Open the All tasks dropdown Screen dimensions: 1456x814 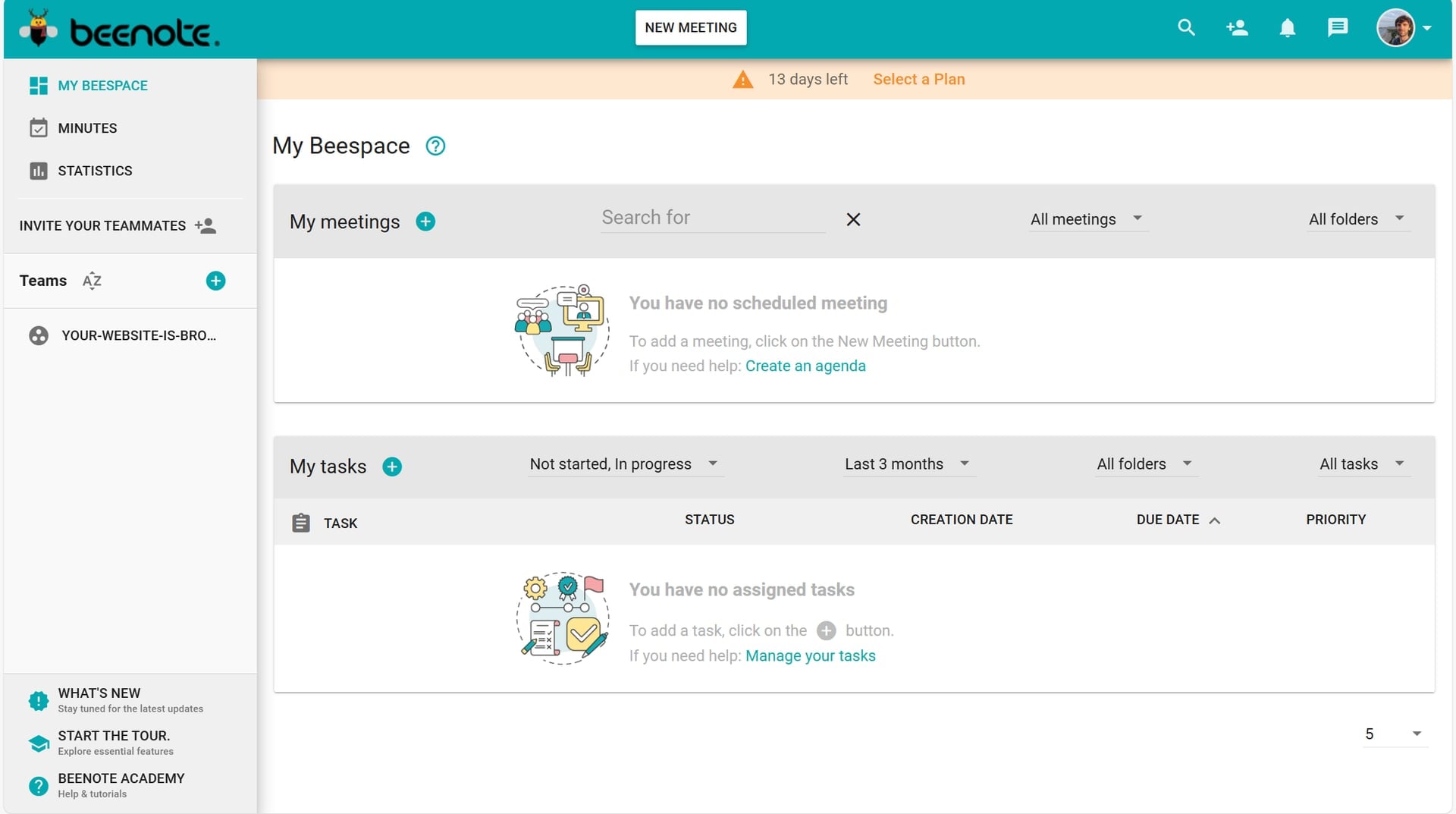coord(1363,464)
